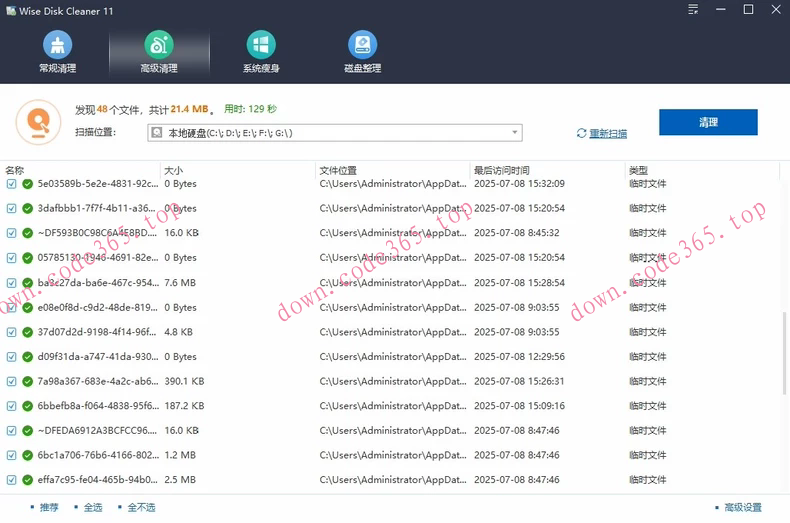Open the 常规清理 common cleaner icon
The height and width of the screenshot is (523, 790).
point(57,45)
